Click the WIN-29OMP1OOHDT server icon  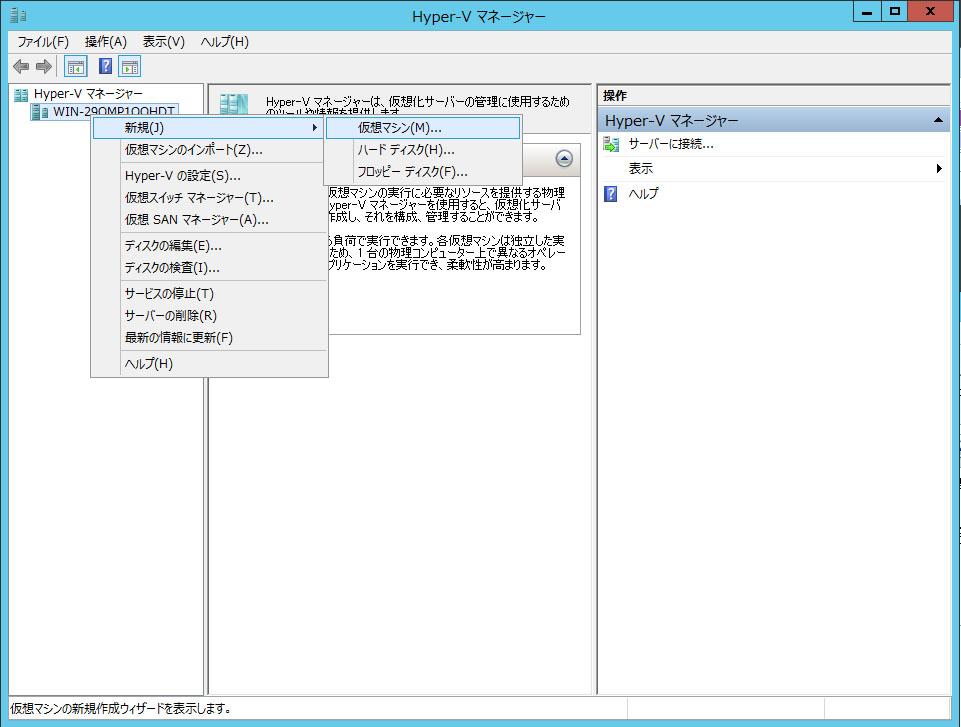click(40, 112)
